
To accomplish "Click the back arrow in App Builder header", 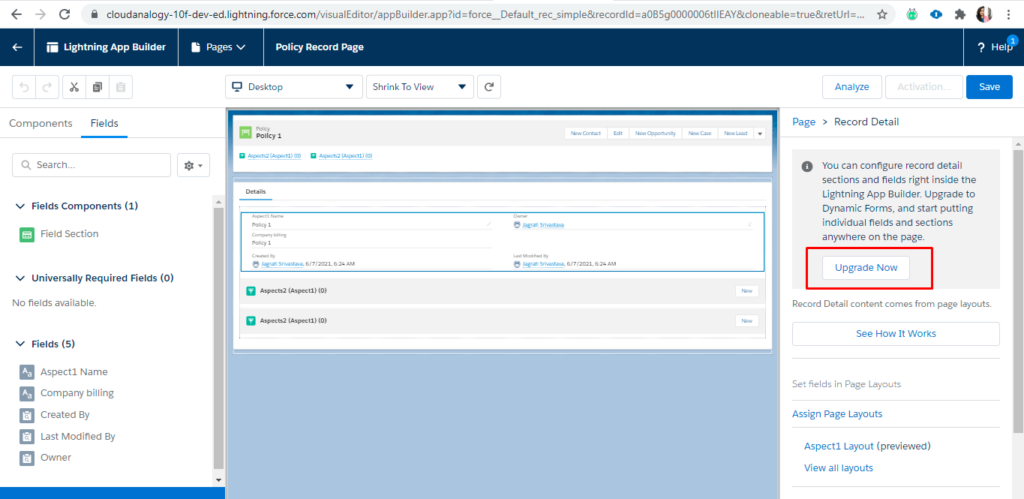I will point(17,47).
